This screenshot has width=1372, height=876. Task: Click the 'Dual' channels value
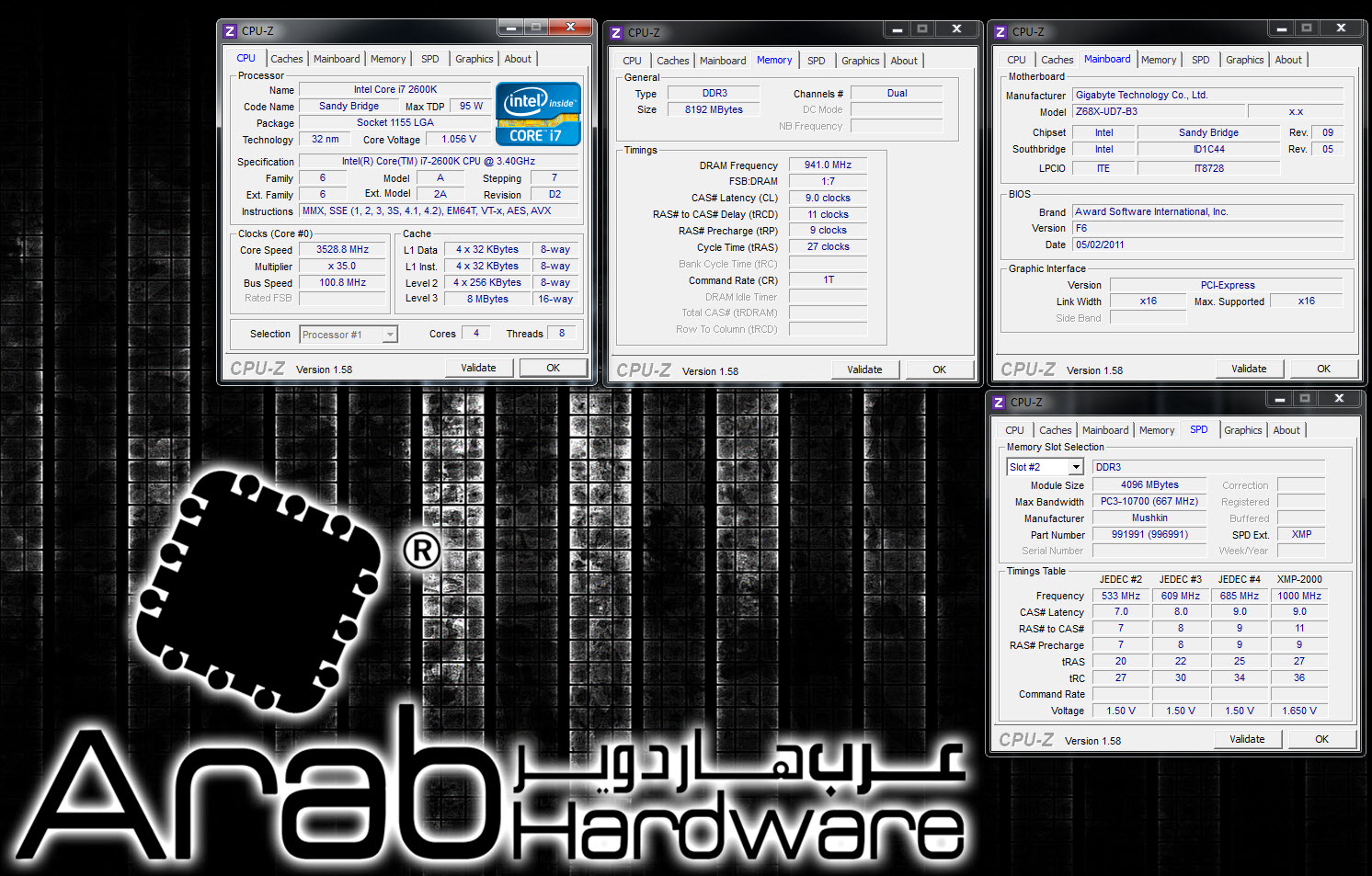tap(898, 94)
